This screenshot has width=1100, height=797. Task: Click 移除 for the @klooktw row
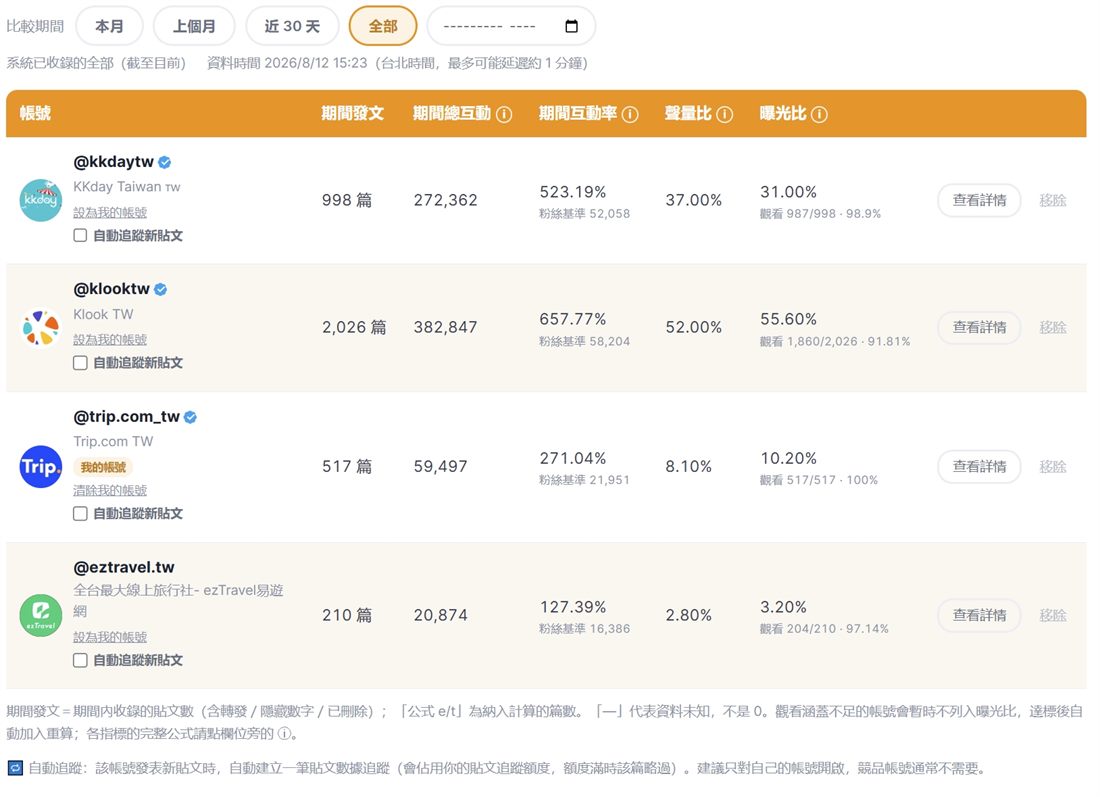point(1052,328)
